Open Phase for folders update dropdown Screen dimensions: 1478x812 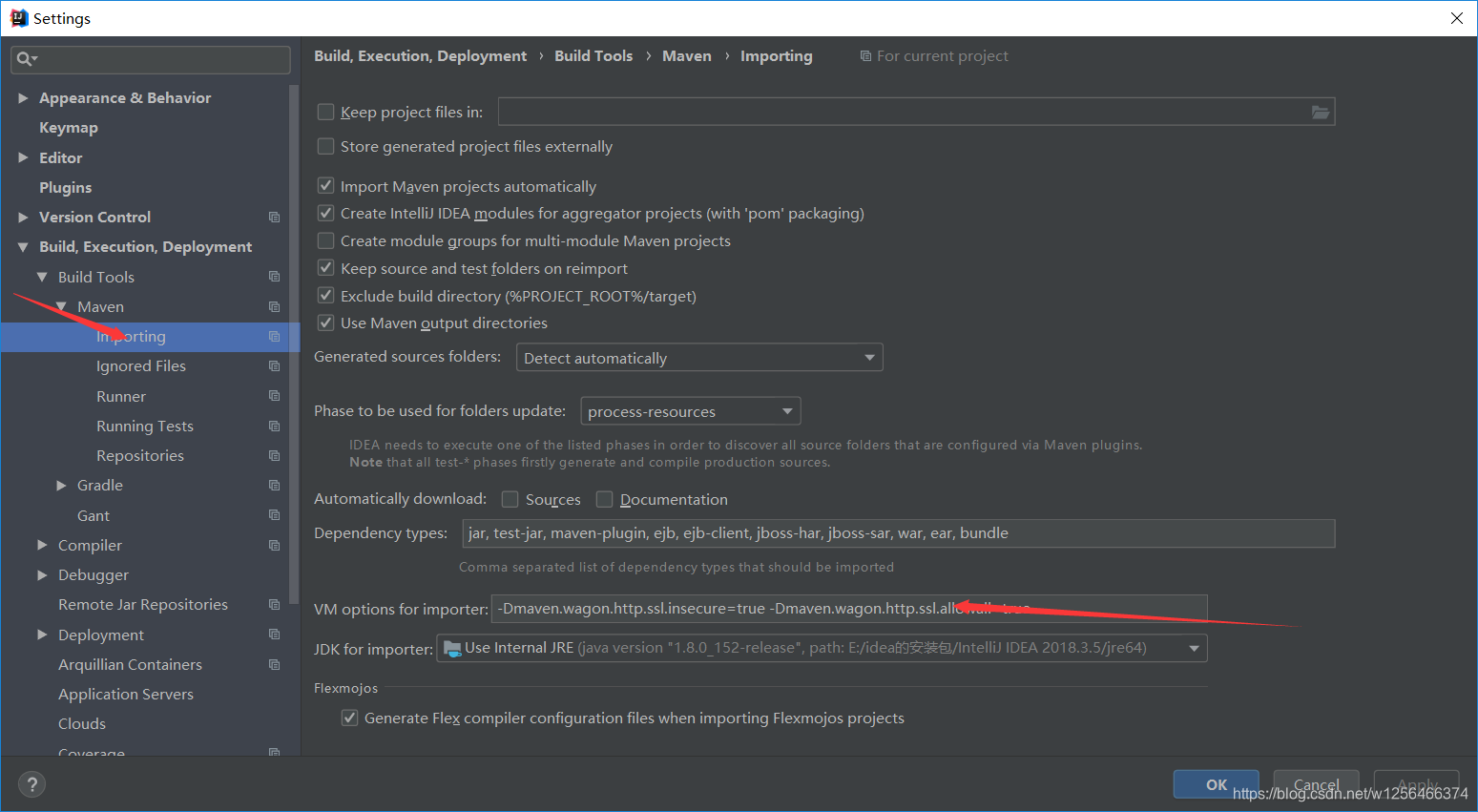[691, 411]
